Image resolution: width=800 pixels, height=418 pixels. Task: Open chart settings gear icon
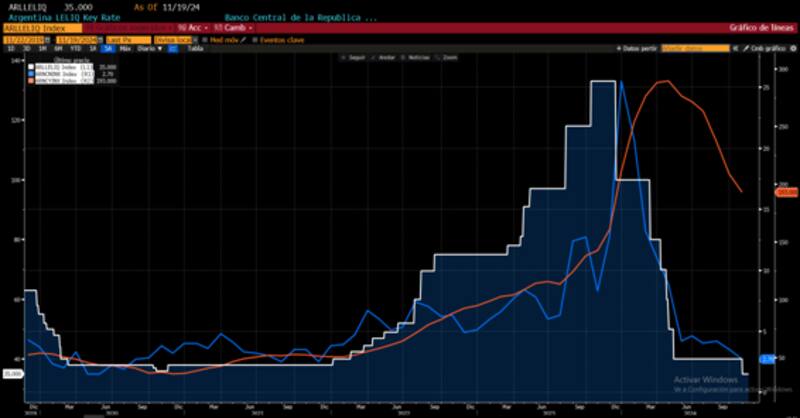(x=789, y=47)
